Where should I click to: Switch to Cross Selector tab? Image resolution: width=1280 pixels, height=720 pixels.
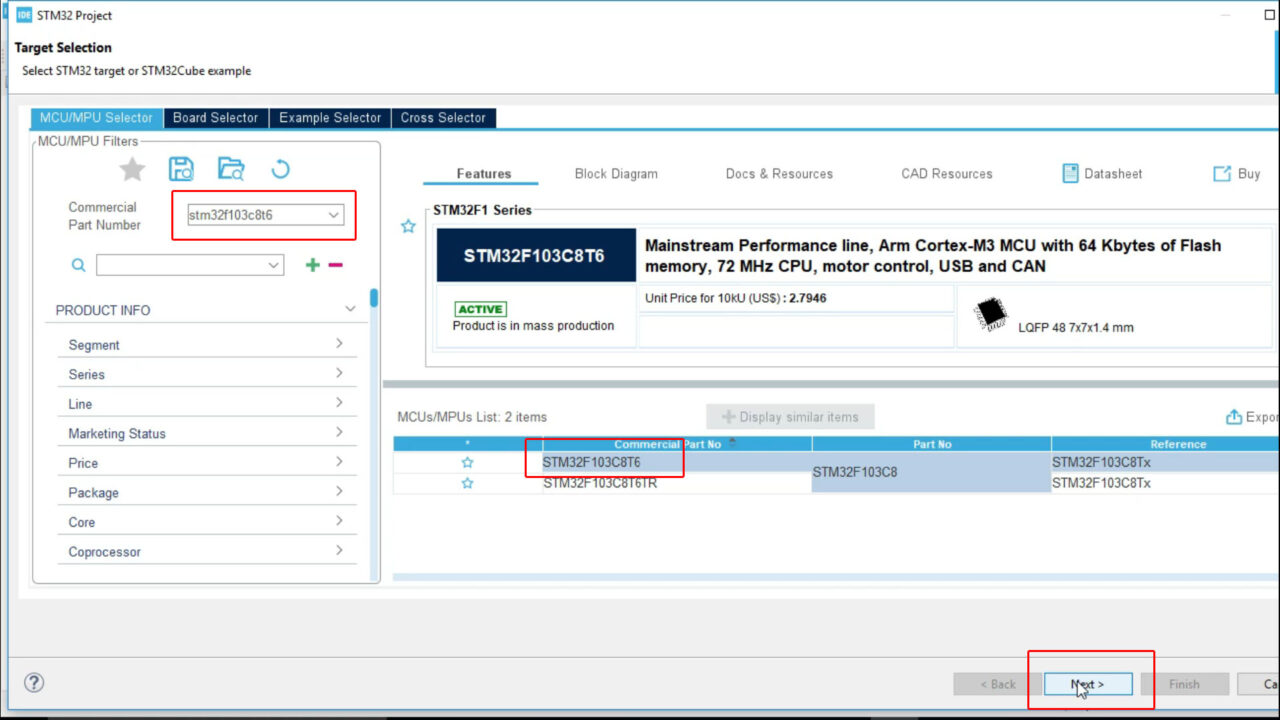click(x=443, y=117)
